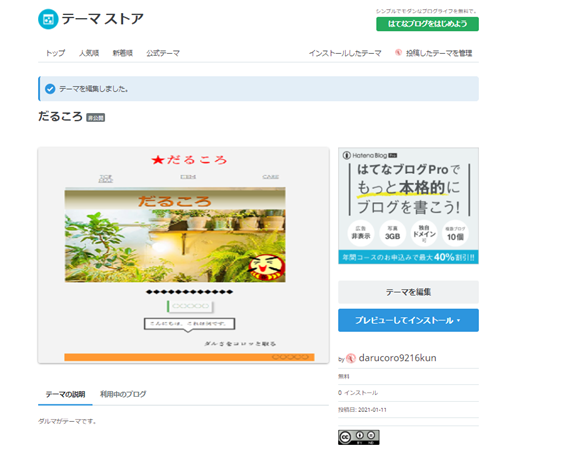This screenshot has height=460, width=567.
Task: Click the 年間コース 40%割引 banner strip
Action: point(408,257)
